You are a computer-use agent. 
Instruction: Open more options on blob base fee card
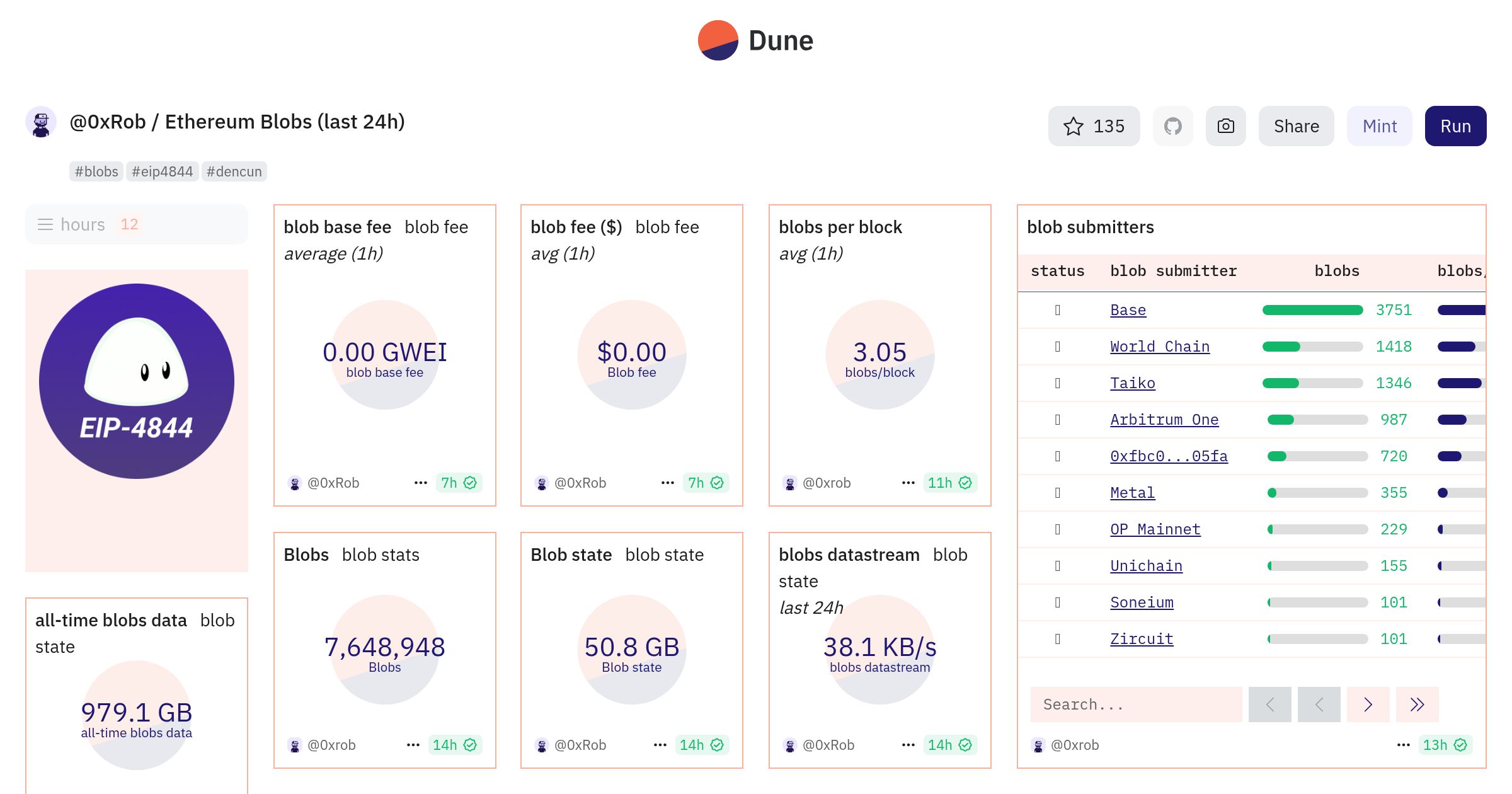click(x=421, y=483)
